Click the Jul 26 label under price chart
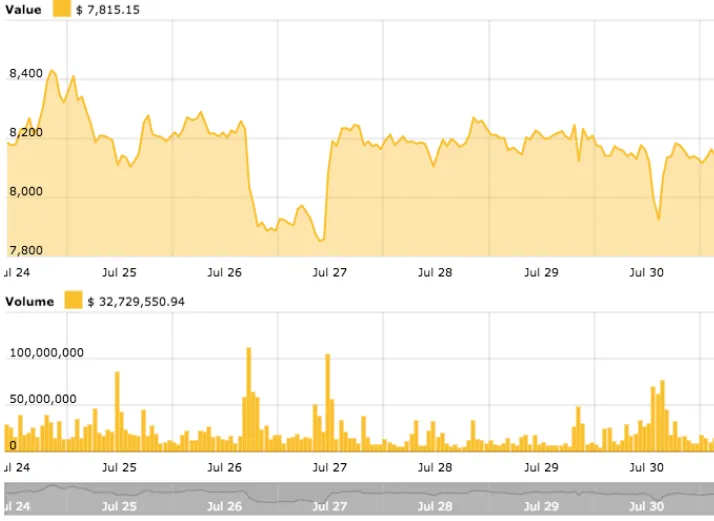The image size is (714, 521). 224,272
